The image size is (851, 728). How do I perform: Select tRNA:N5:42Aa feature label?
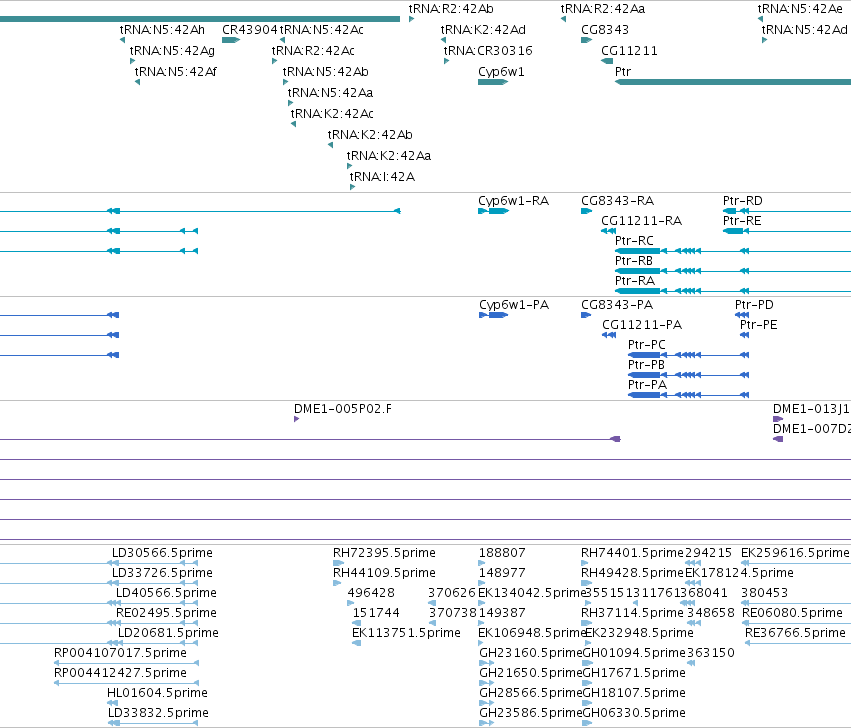[x=330, y=93]
